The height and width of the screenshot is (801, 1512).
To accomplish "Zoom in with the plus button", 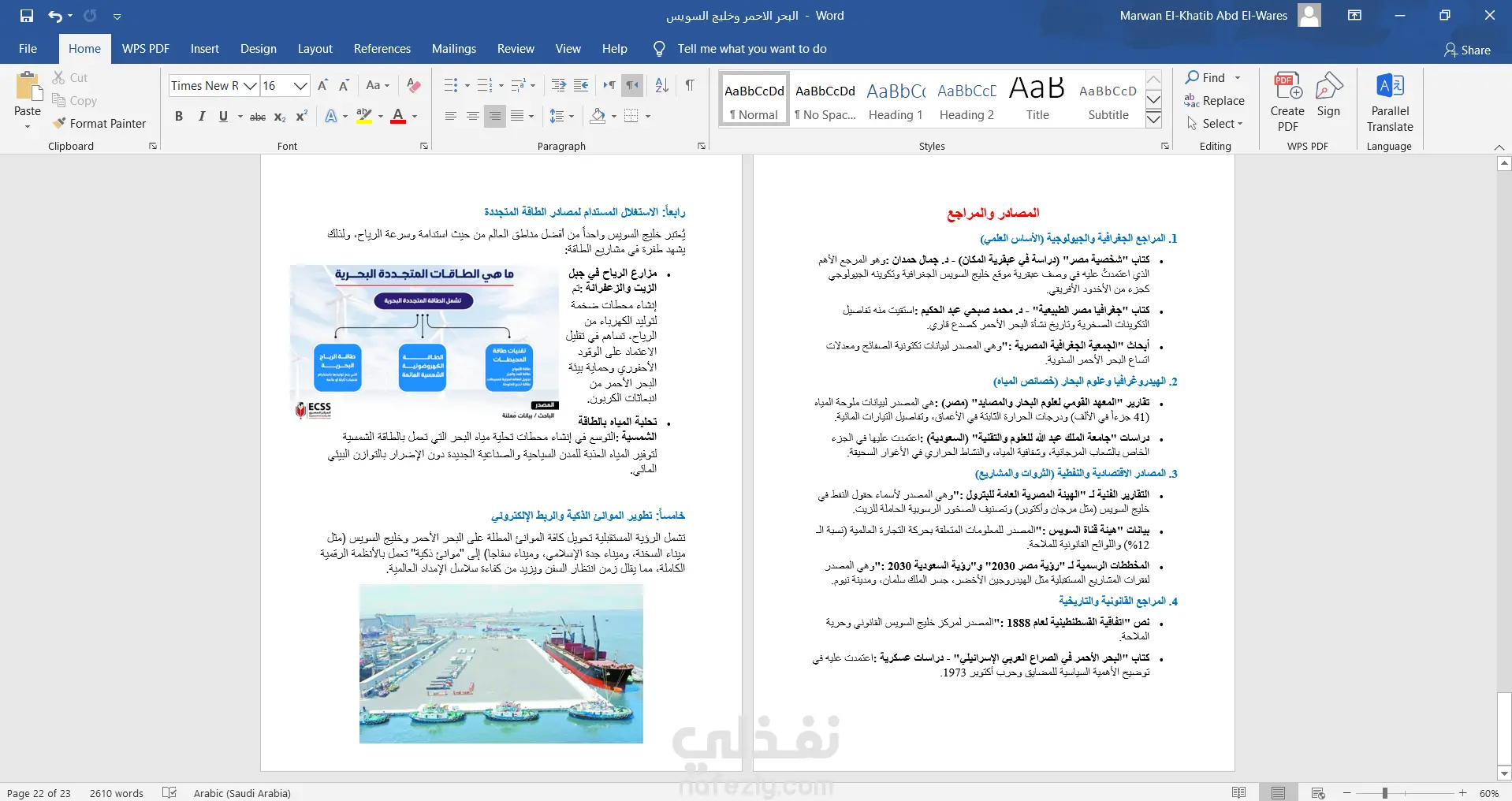I will point(1462,792).
